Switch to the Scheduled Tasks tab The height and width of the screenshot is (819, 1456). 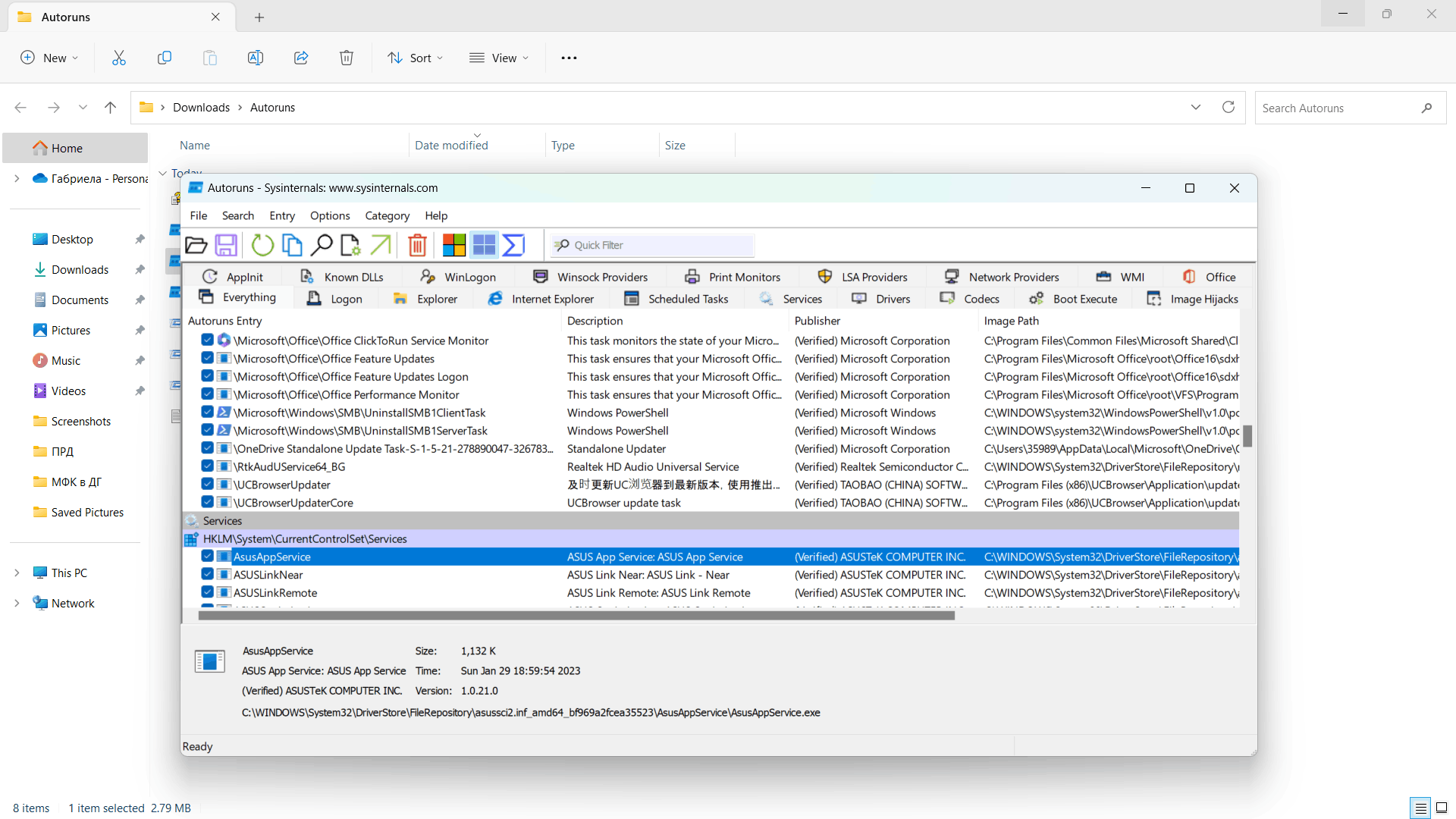[676, 299]
